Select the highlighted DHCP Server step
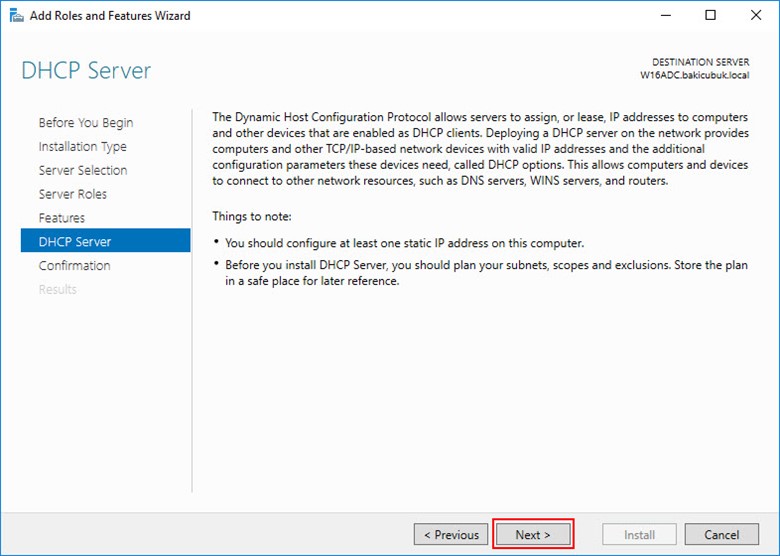 click(75, 242)
